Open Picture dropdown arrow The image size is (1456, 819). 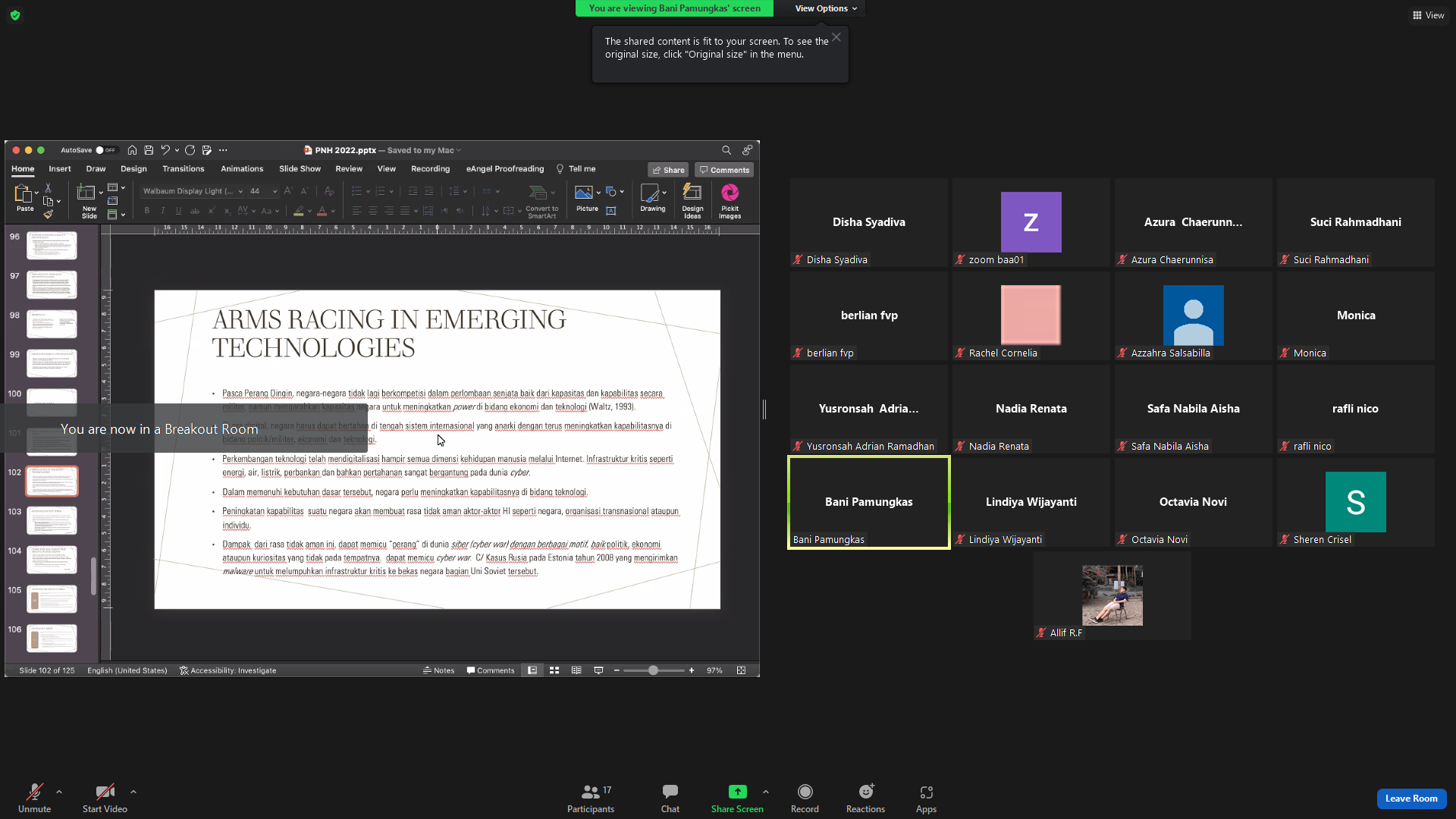598,193
